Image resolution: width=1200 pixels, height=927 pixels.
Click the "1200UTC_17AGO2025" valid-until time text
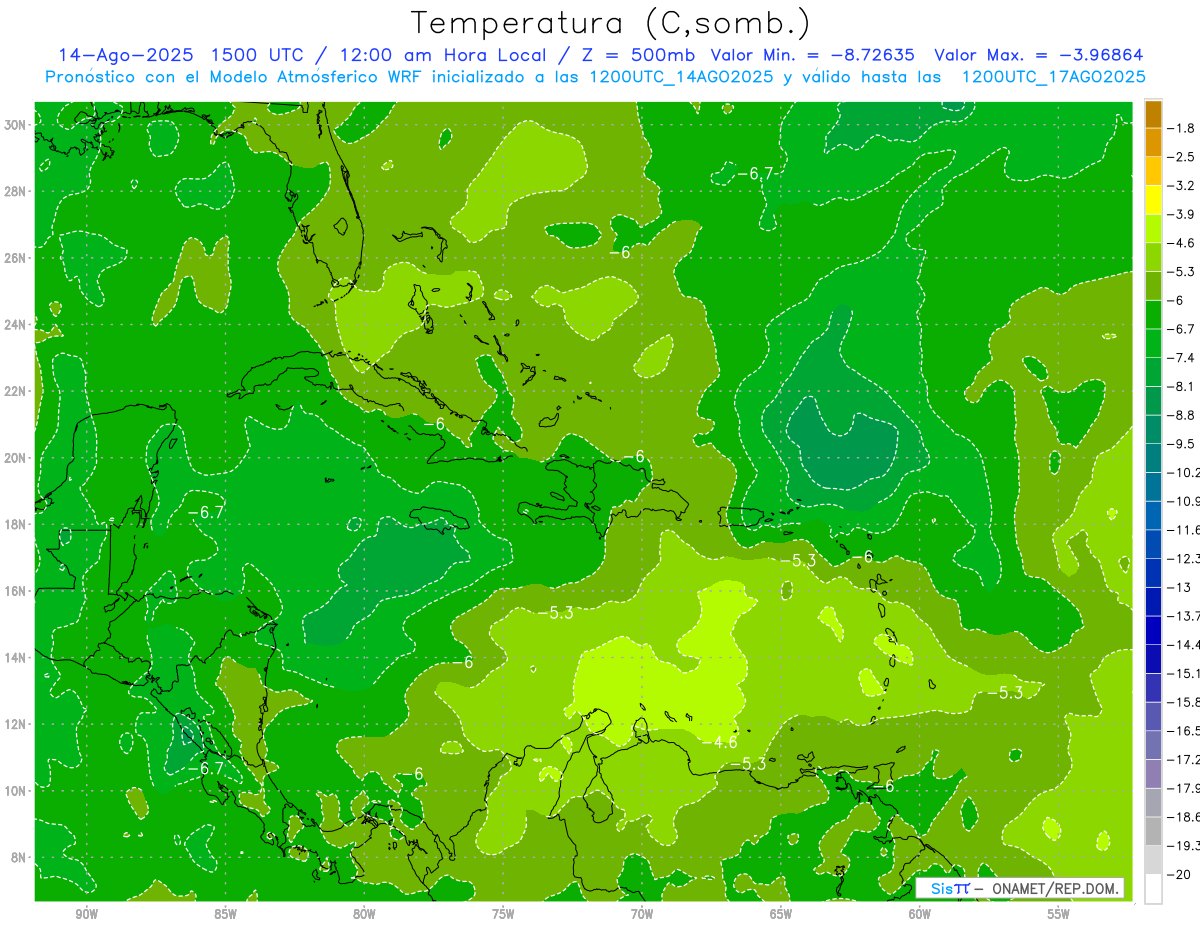(1053, 77)
